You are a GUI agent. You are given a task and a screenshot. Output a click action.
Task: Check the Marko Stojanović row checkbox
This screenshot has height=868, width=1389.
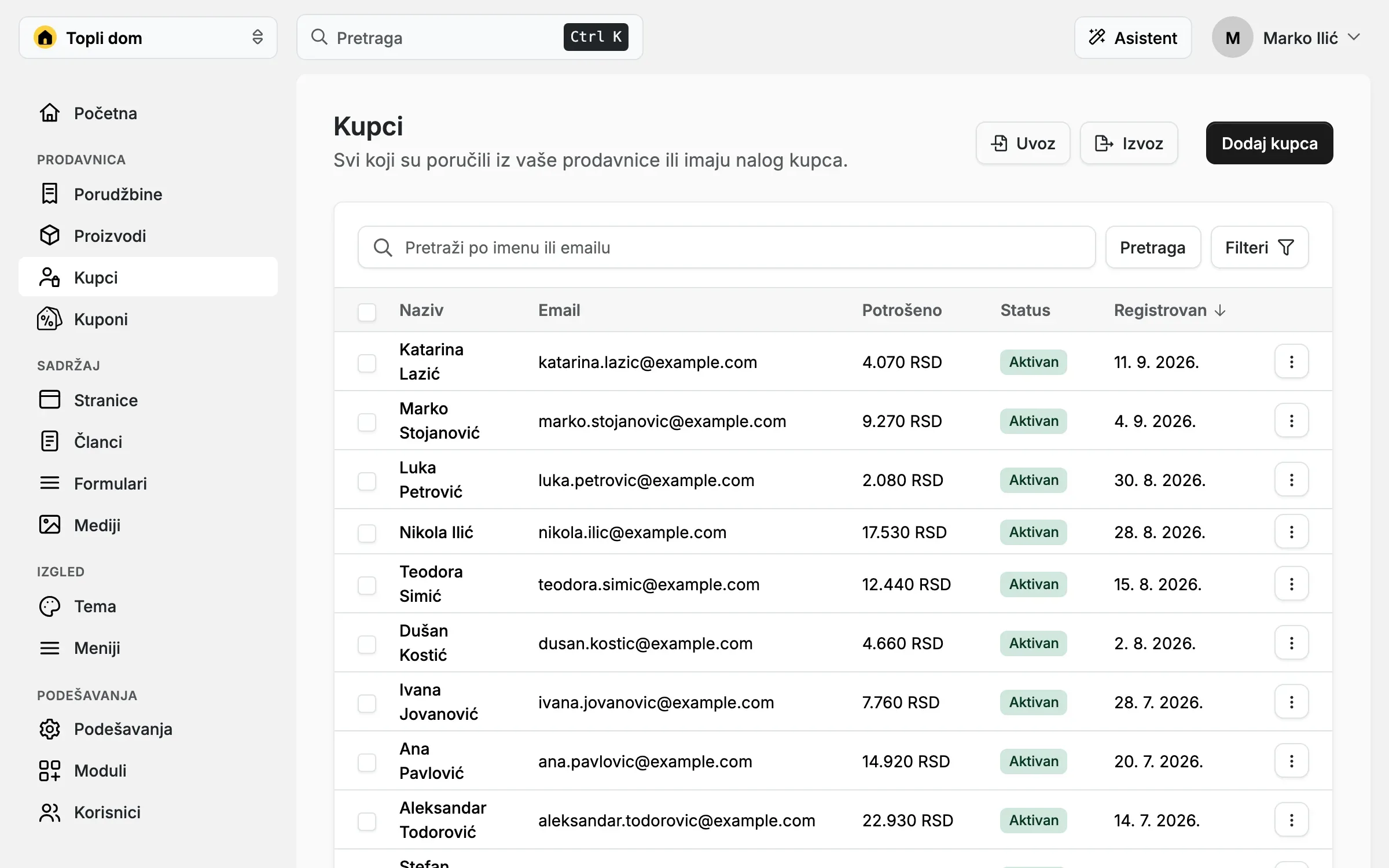(x=367, y=422)
